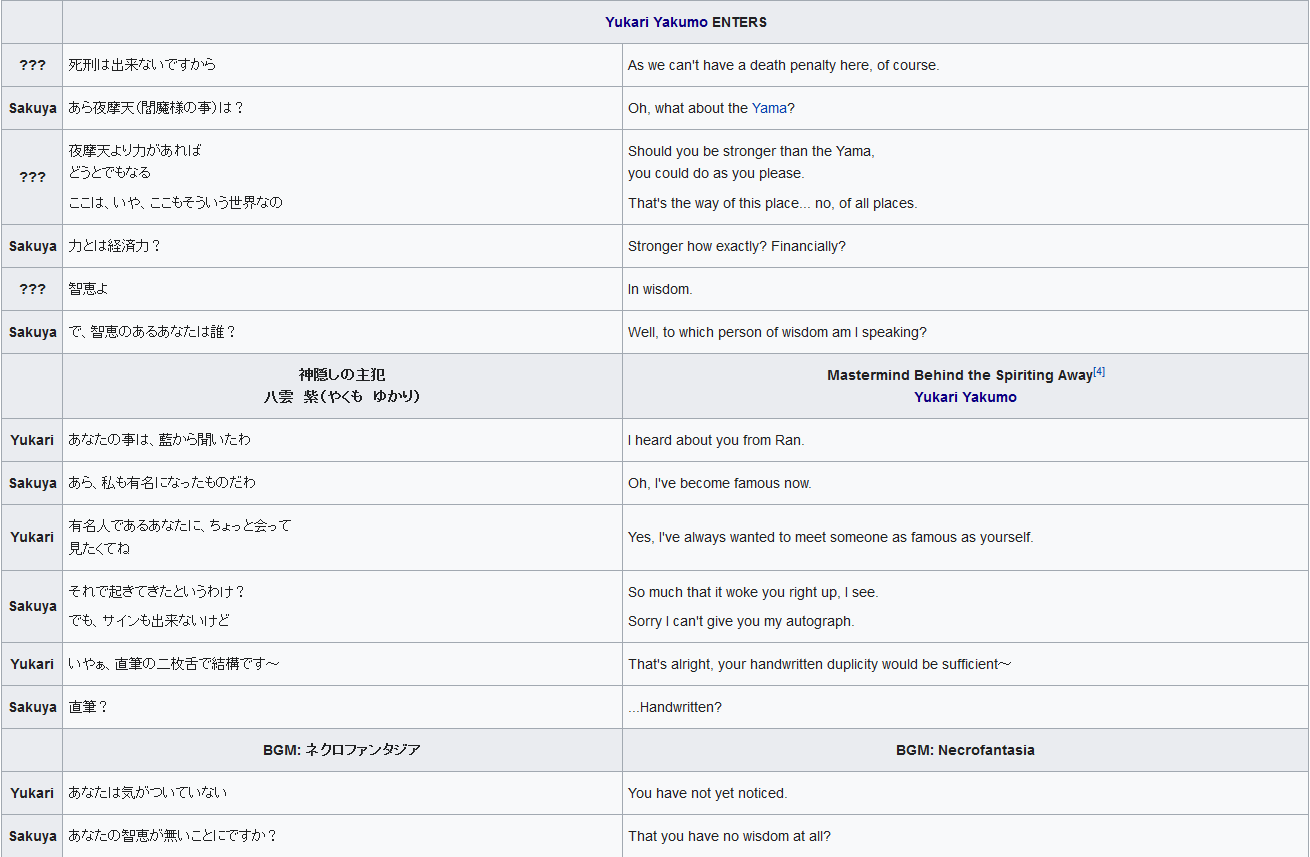
Task: Click "Stronger how exactly? Financially?"
Action: point(737,246)
